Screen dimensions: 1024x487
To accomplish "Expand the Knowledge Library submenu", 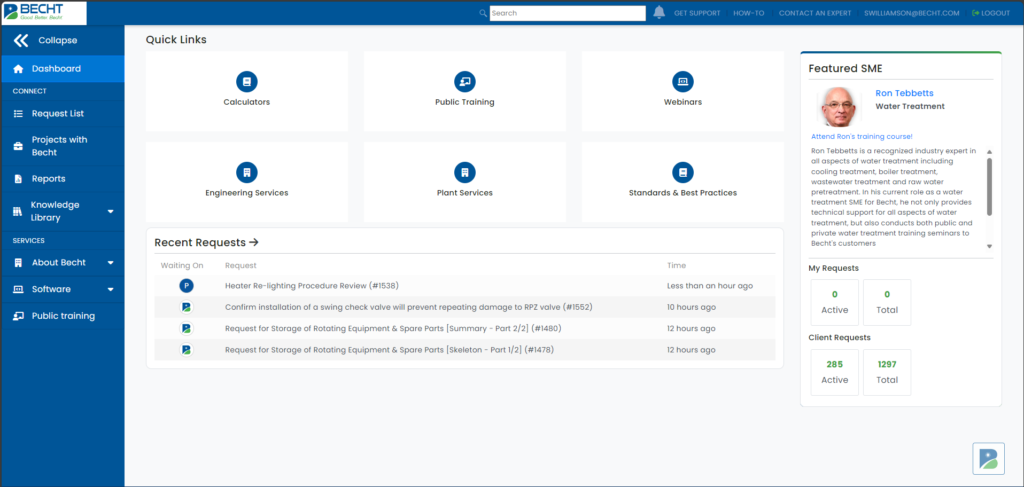I will click(x=110, y=212).
